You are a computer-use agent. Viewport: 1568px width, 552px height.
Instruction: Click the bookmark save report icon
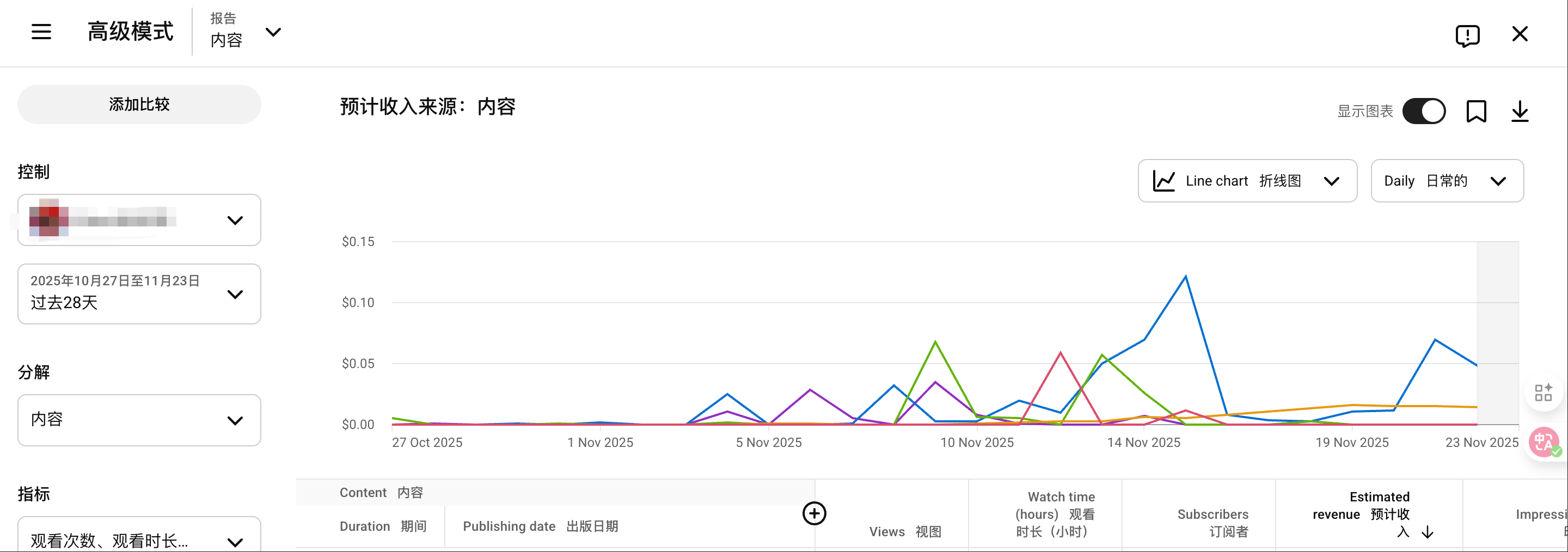(1476, 112)
